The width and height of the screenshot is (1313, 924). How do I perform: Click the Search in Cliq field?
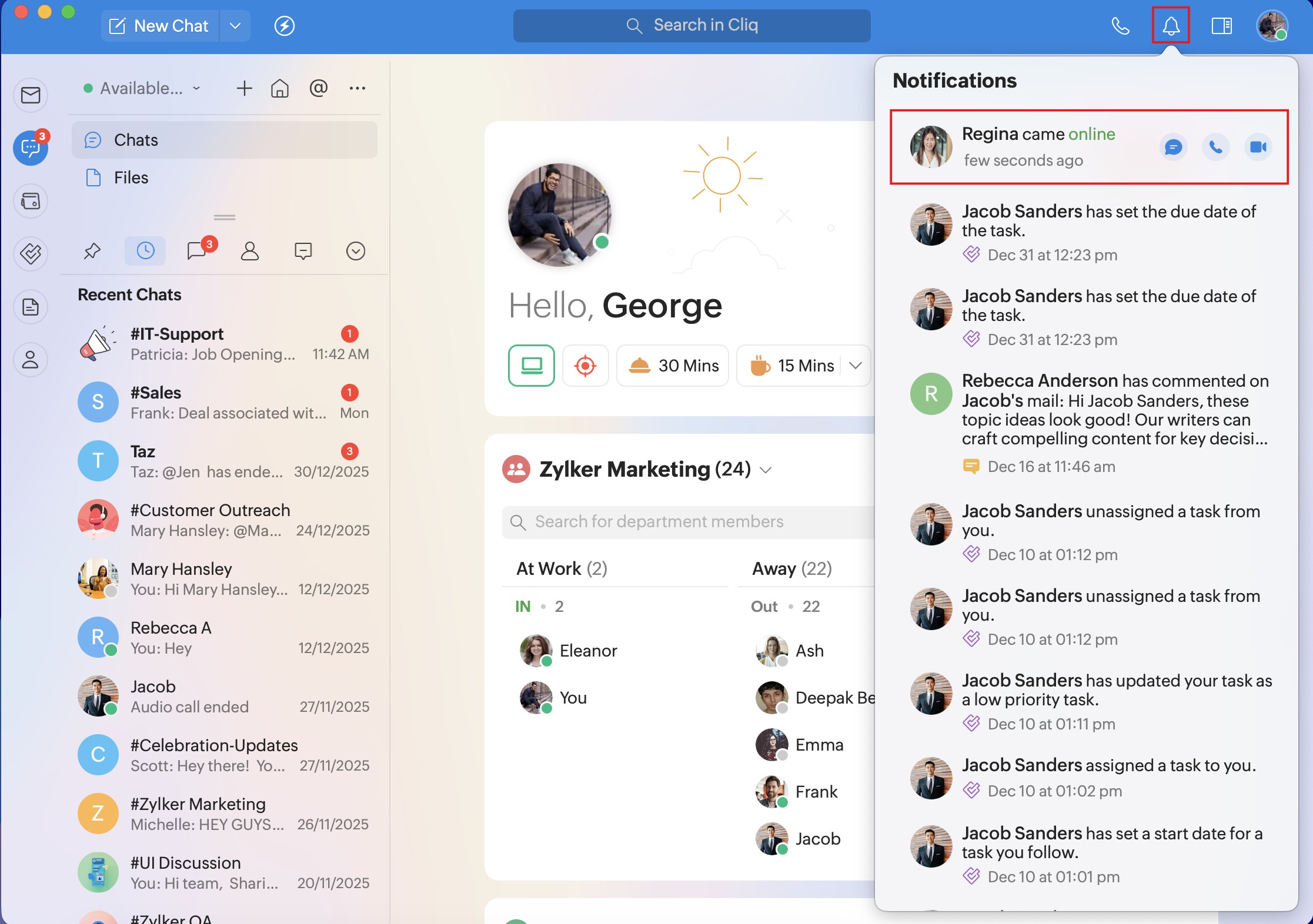(x=691, y=25)
